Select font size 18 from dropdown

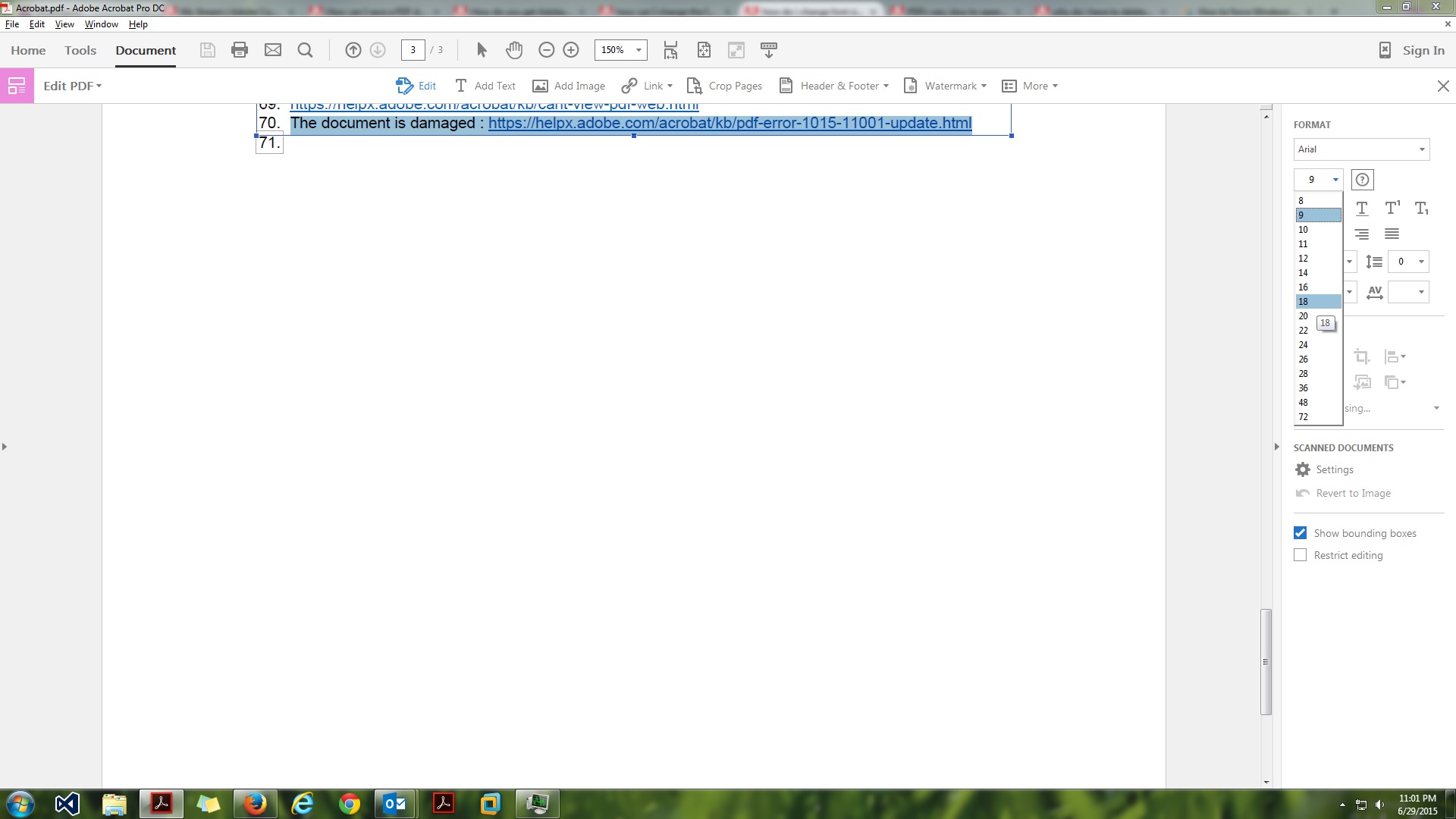tap(1304, 301)
